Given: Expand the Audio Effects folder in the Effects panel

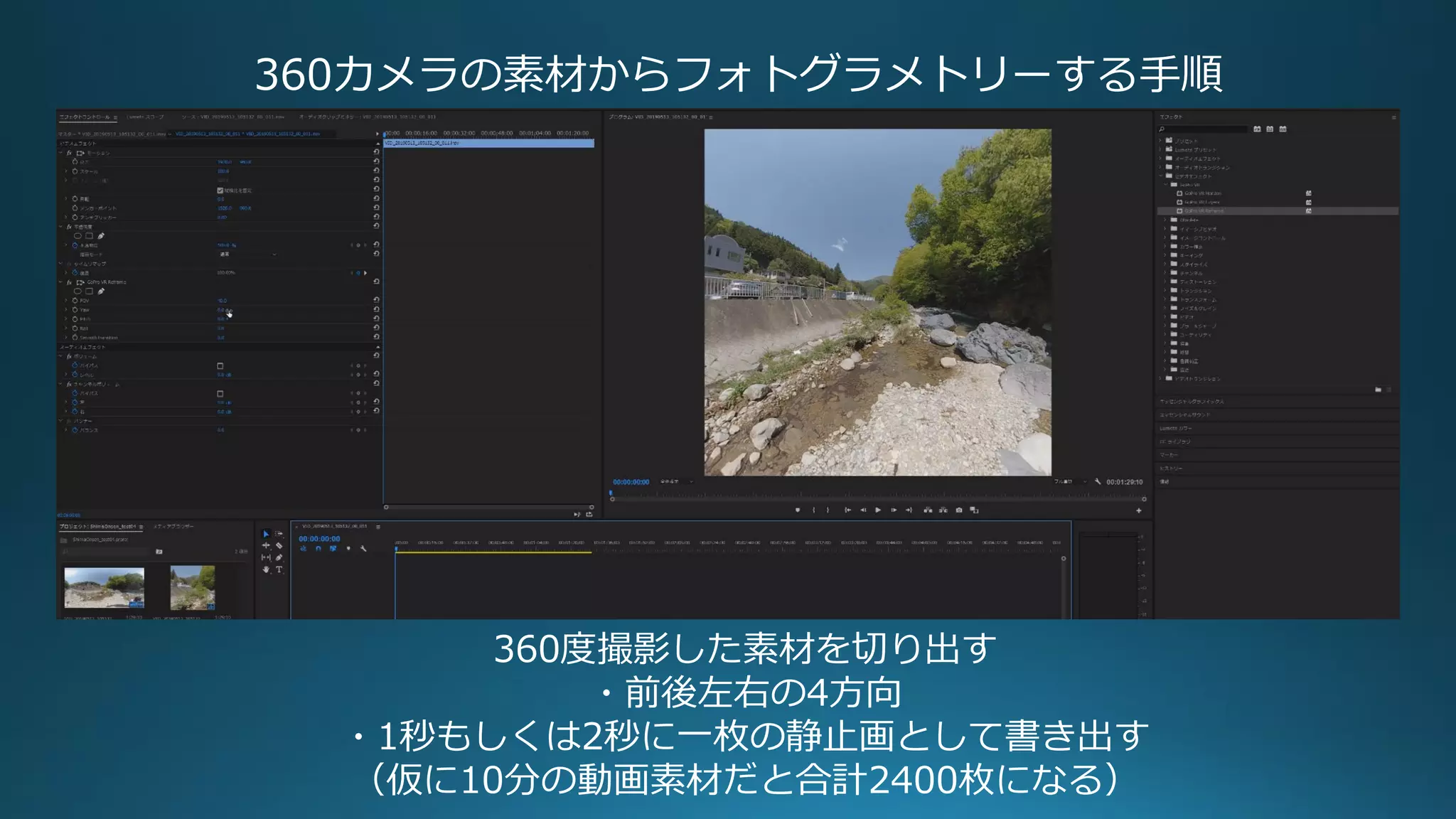Looking at the screenshot, I should pyautogui.click(x=1160, y=159).
